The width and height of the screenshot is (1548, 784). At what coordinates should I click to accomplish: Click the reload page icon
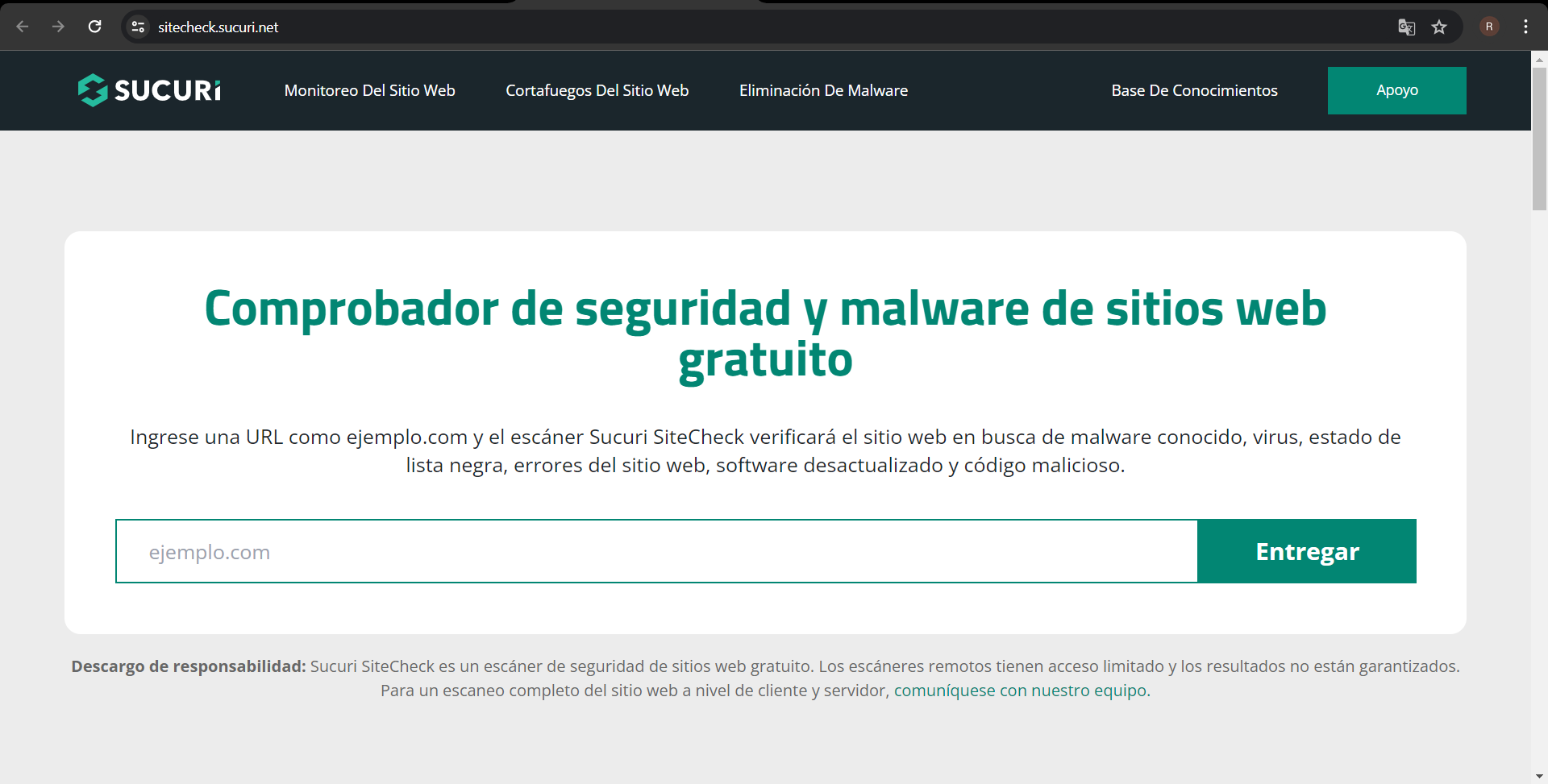(x=94, y=27)
